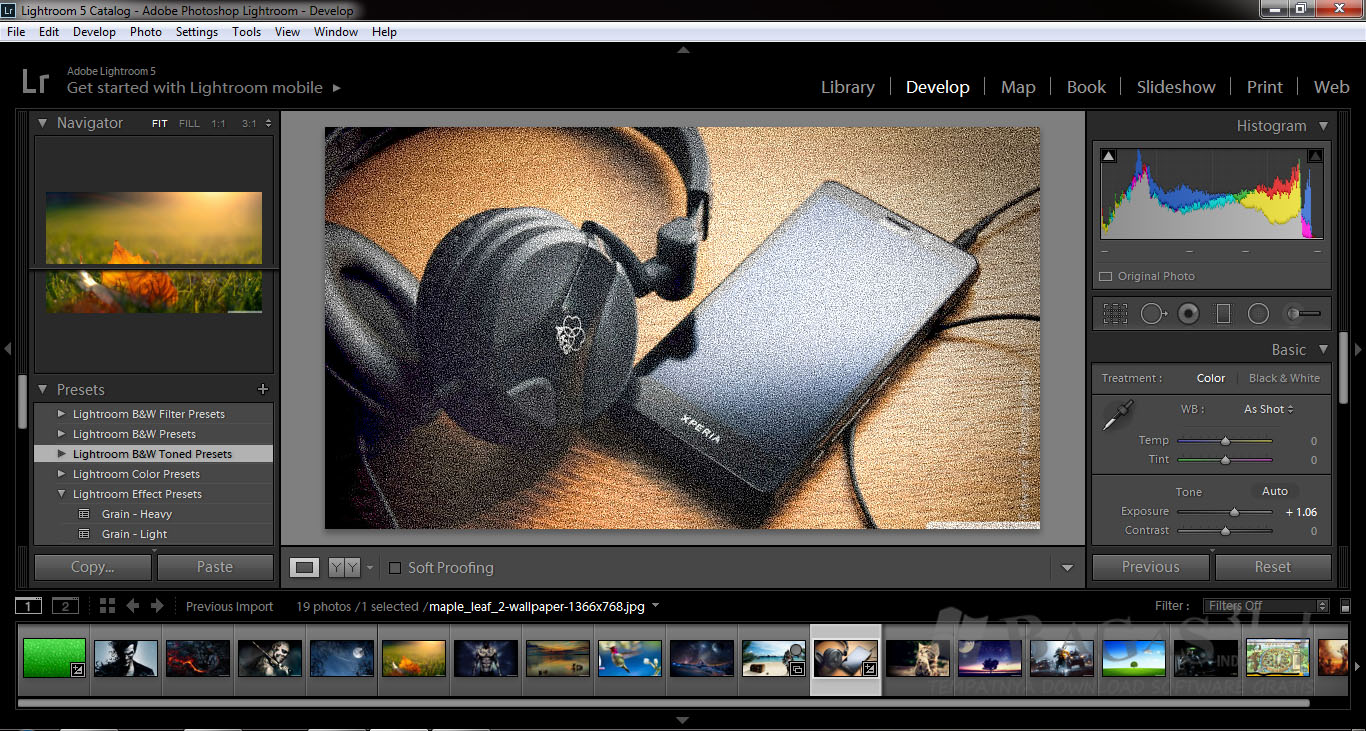
Task: Choose the Graduated Filter tool
Action: click(x=1223, y=314)
